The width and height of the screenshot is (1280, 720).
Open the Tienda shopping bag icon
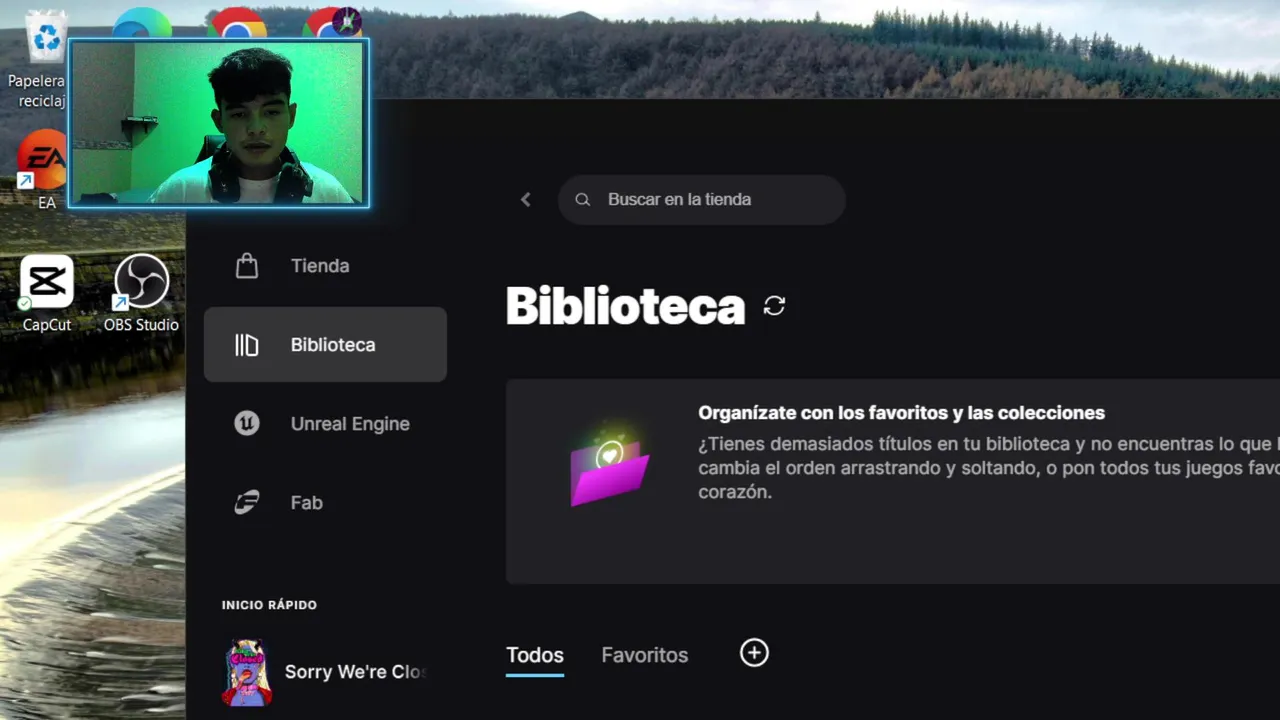click(247, 266)
